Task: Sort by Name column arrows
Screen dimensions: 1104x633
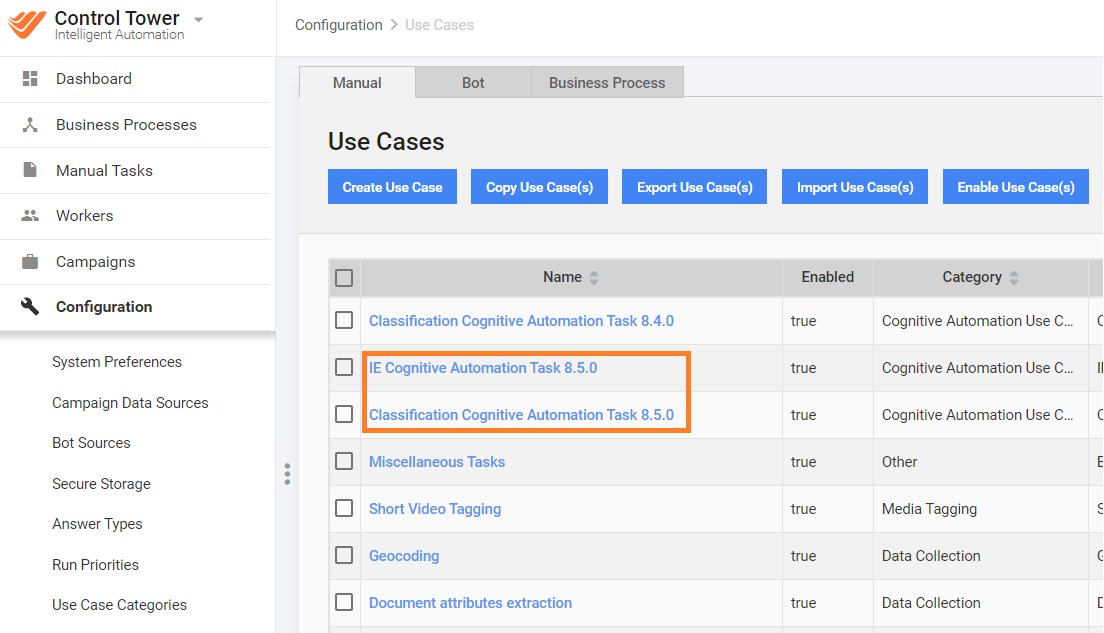Action: tap(594, 278)
